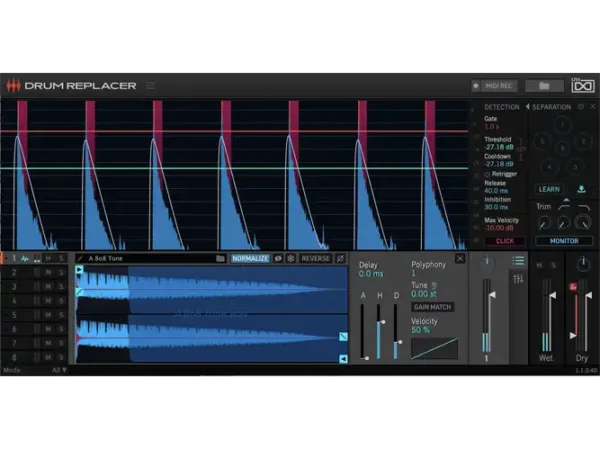Click the MIDI REC button

click(x=499, y=86)
